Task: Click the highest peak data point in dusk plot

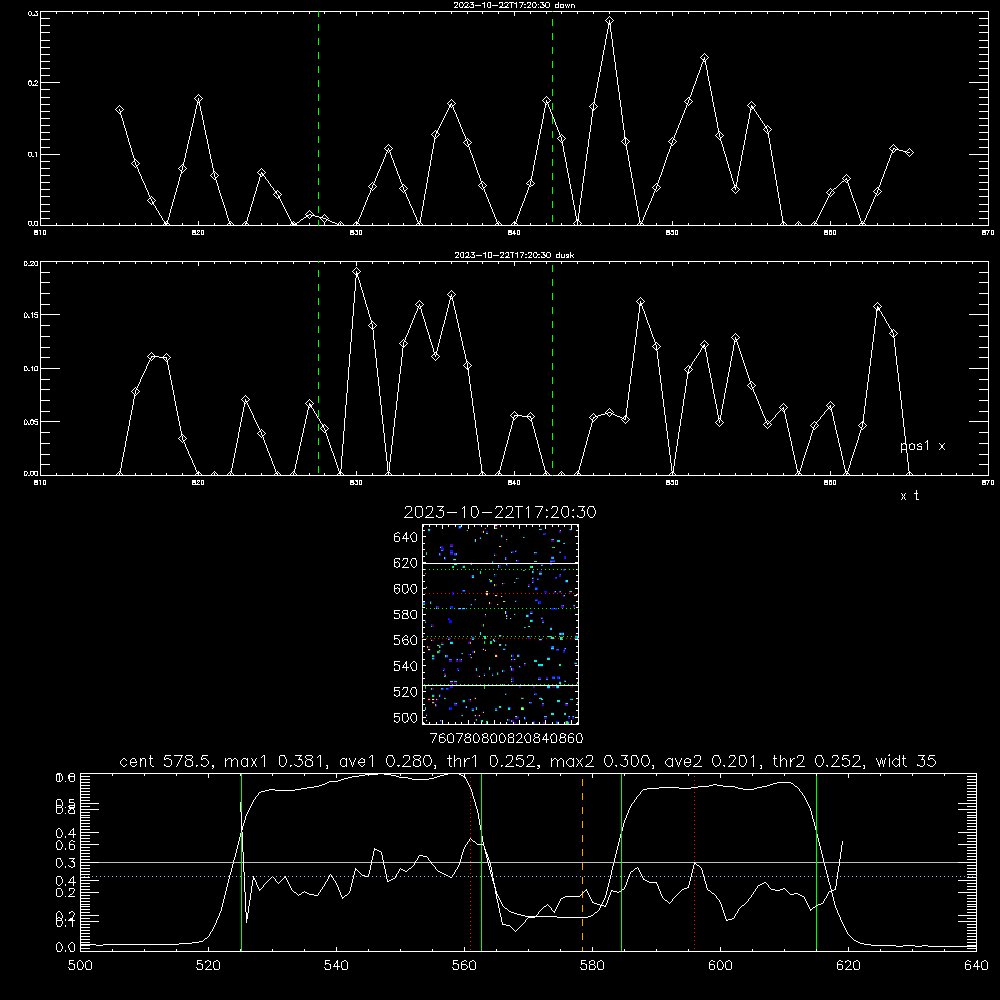Action: [357, 272]
